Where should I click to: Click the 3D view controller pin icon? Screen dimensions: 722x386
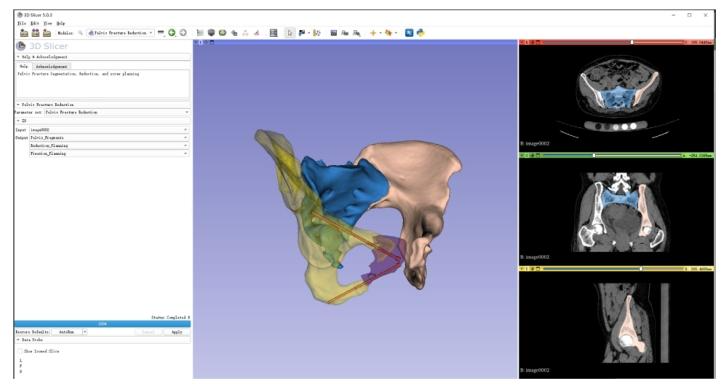click(197, 42)
